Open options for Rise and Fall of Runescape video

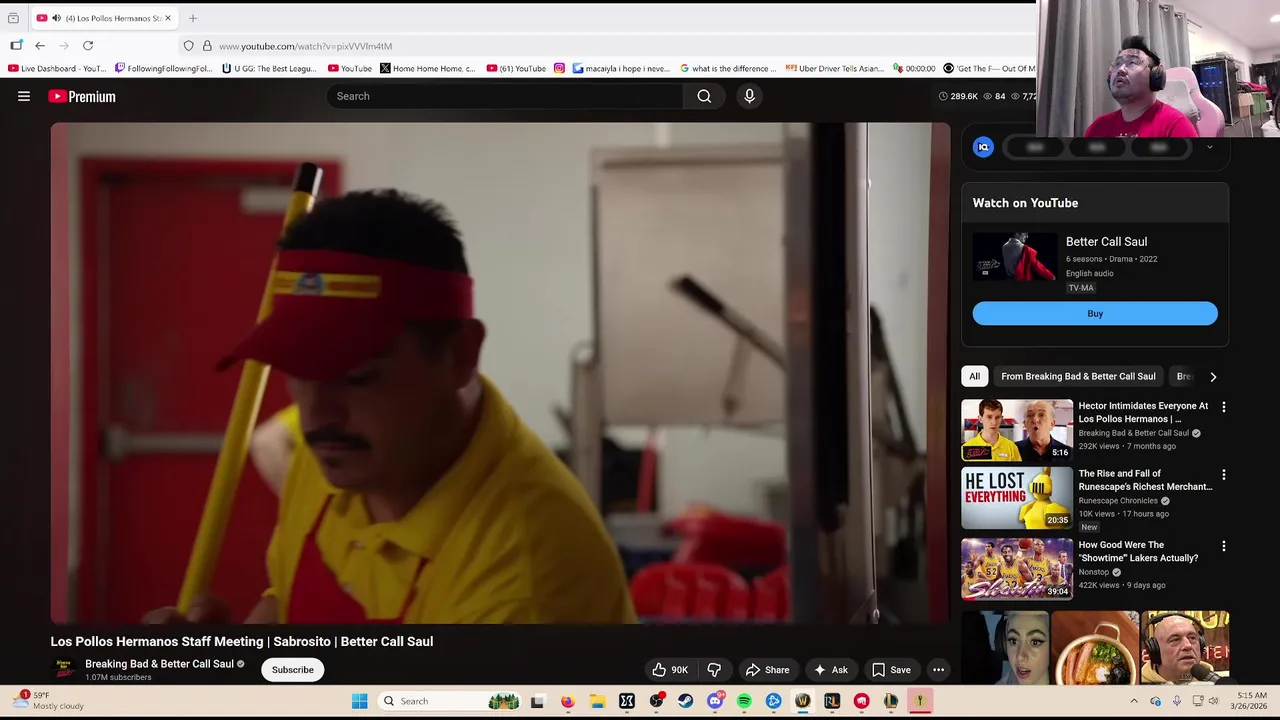[x=1223, y=475]
